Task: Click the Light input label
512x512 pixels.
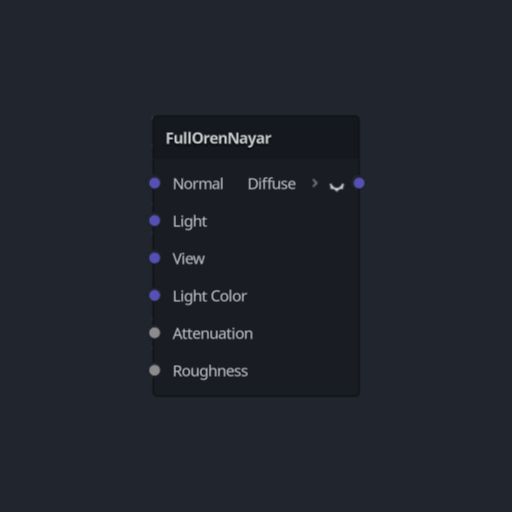Action: coord(190,222)
